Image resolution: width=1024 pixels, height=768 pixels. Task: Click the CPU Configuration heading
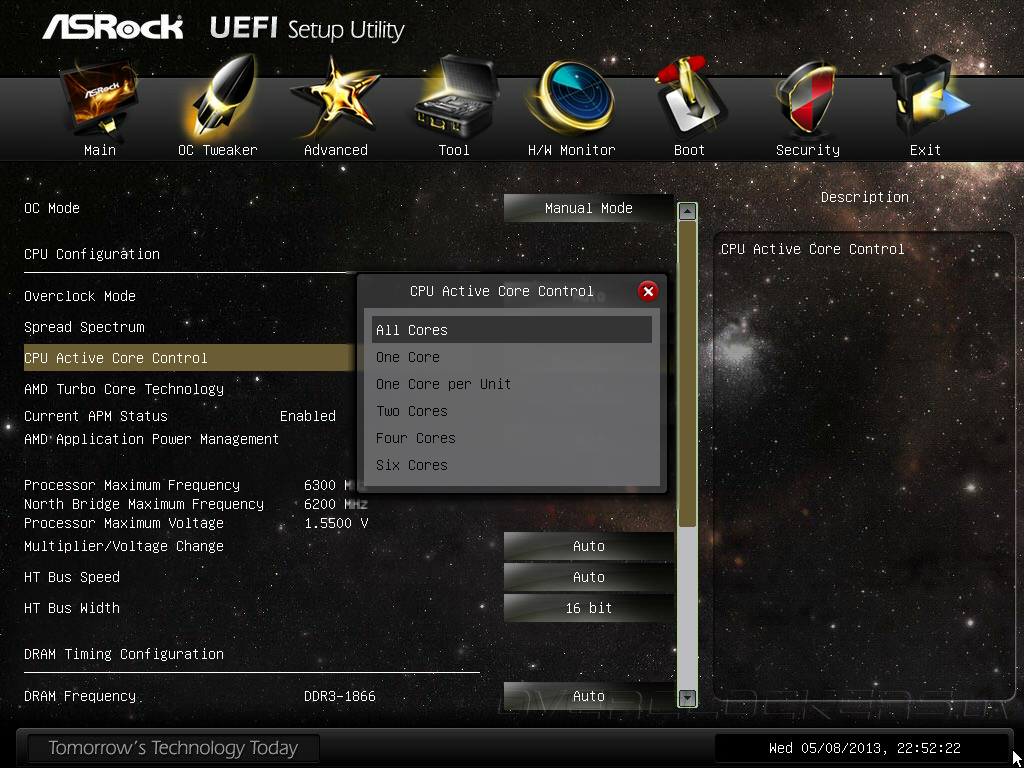click(92, 254)
